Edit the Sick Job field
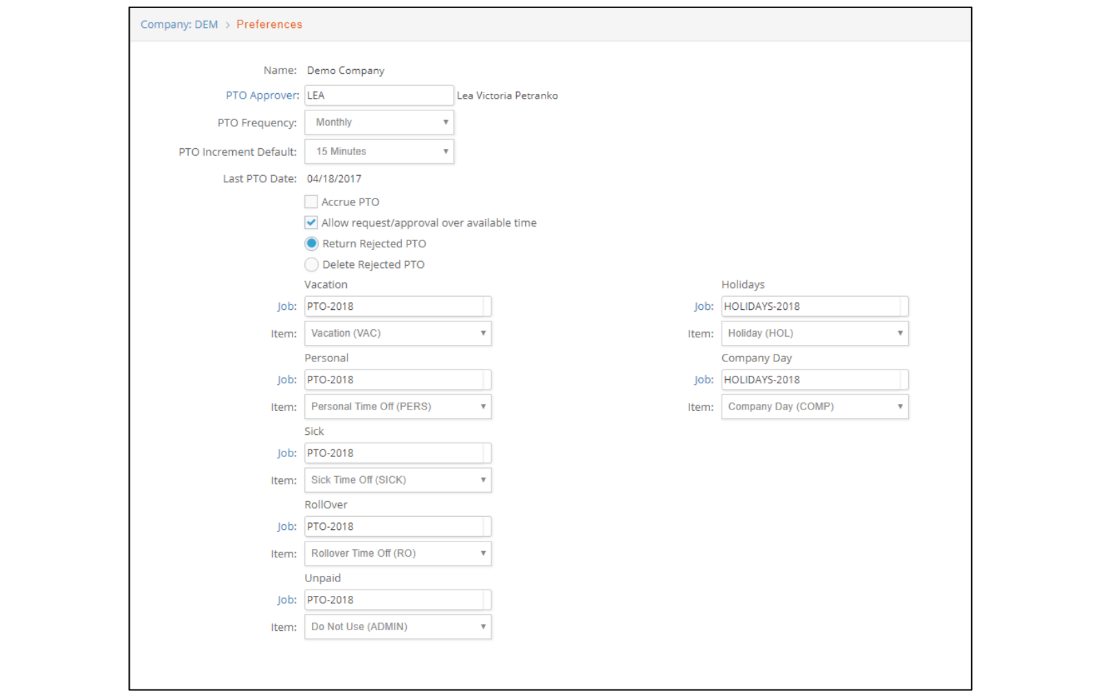 pos(397,453)
